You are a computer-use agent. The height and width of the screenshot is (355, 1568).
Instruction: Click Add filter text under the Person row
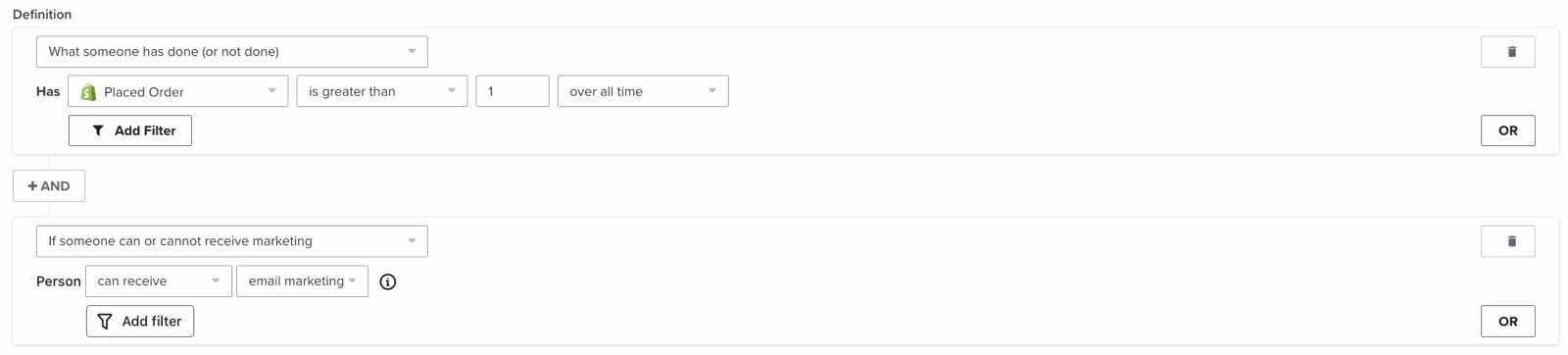(152, 321)
